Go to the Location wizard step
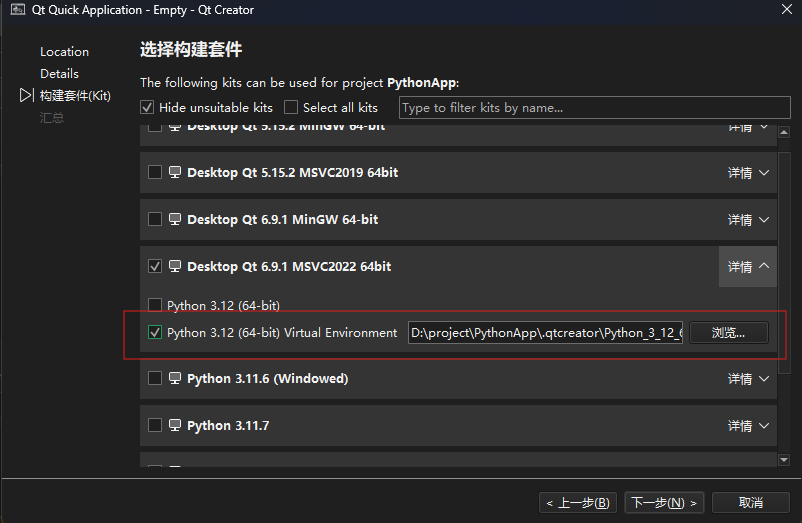Screen dimensions: 802x523 [x=64, y=52]
